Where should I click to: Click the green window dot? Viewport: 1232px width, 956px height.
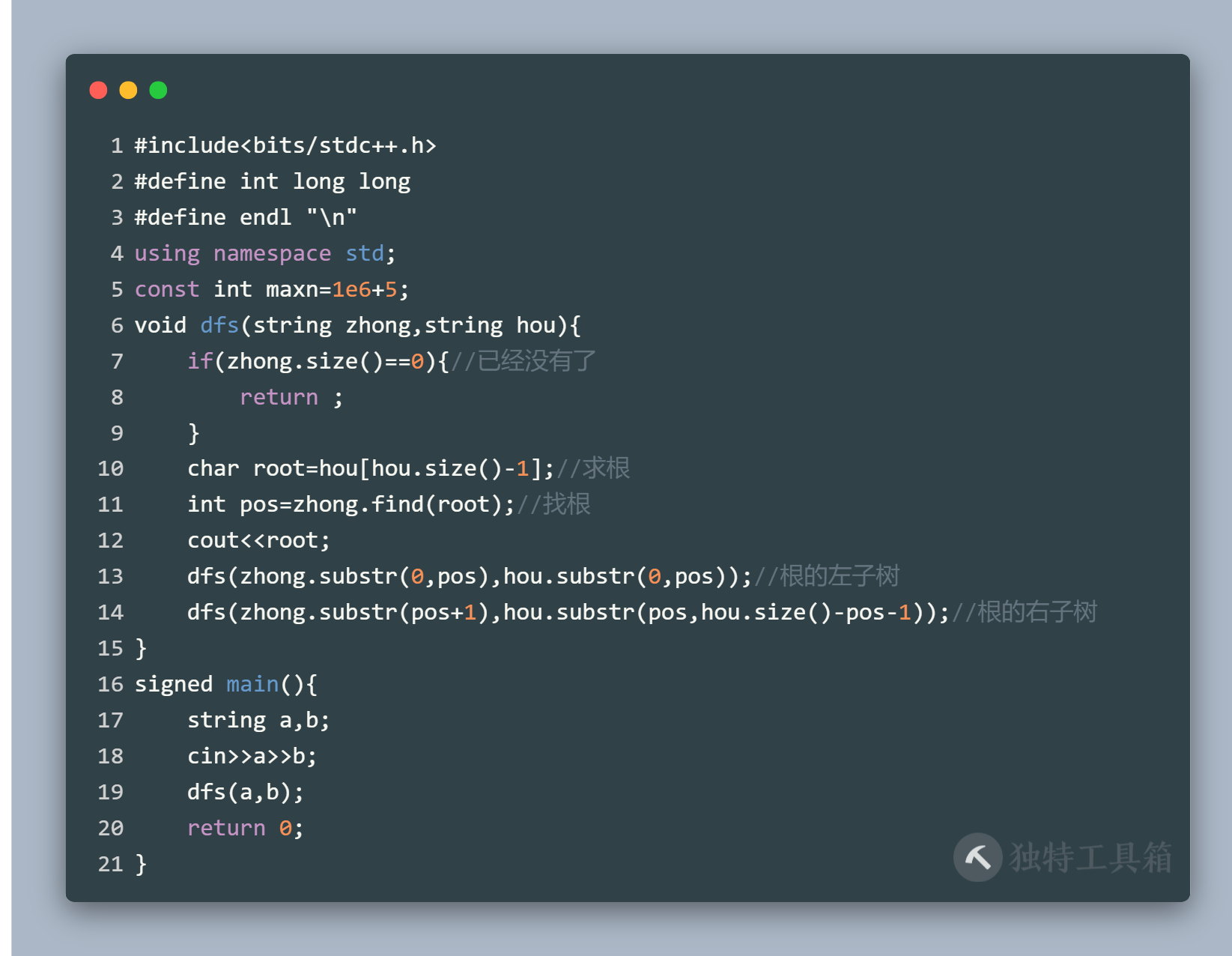(158, 91)
